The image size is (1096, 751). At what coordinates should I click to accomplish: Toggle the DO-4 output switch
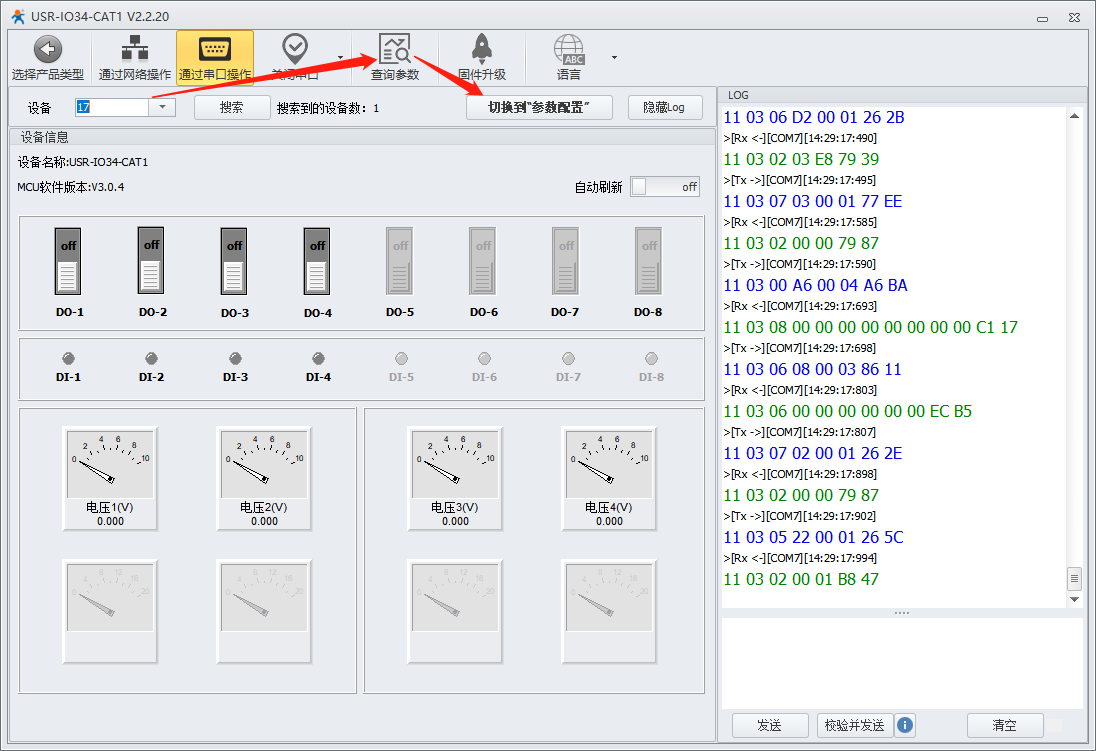(317, 261)
